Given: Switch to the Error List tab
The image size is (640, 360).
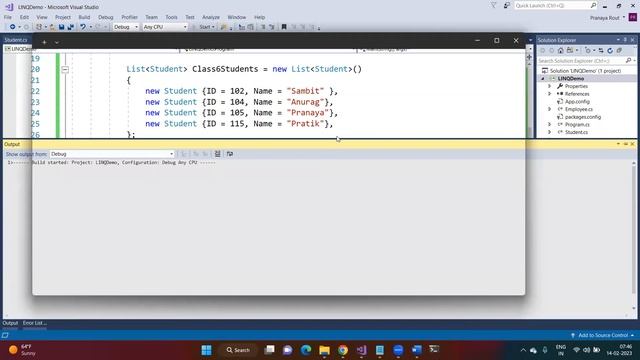Looking at the screenshot, I should pyautogui.click(x=34, y=323).
